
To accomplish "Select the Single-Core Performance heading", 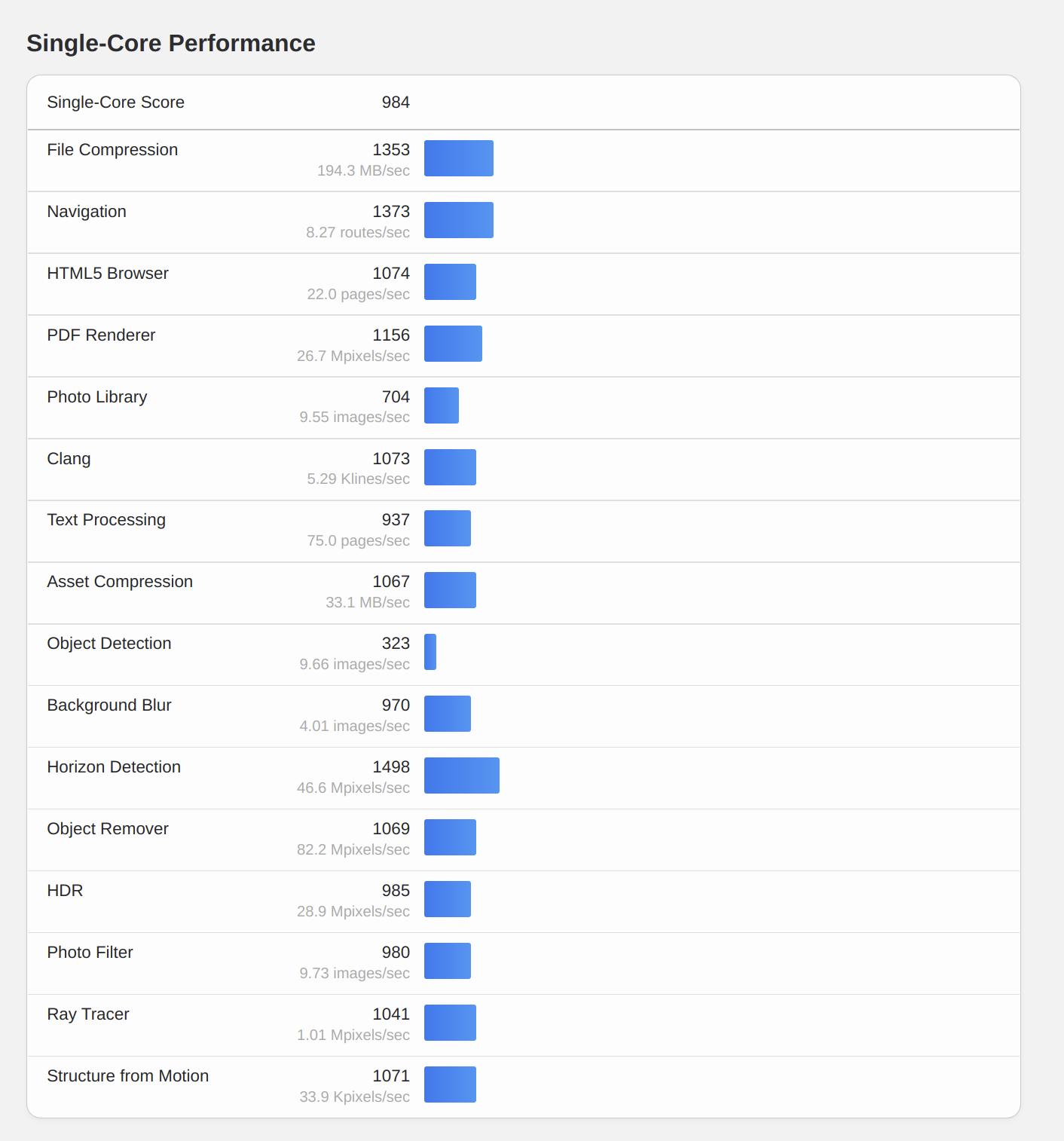I will (x=171, y=44).
